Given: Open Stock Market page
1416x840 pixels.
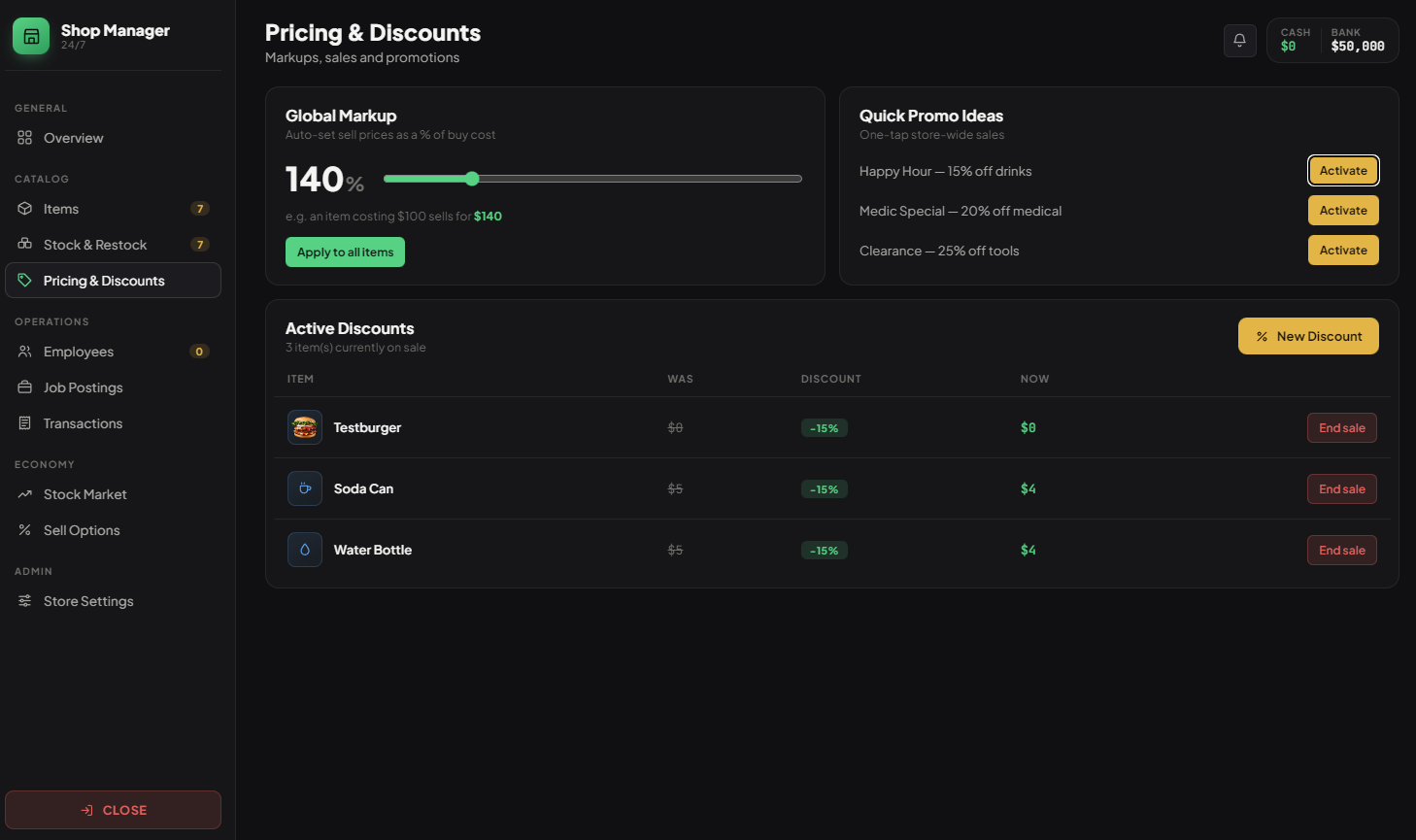Looking at the screenshot, I should 113,494.
